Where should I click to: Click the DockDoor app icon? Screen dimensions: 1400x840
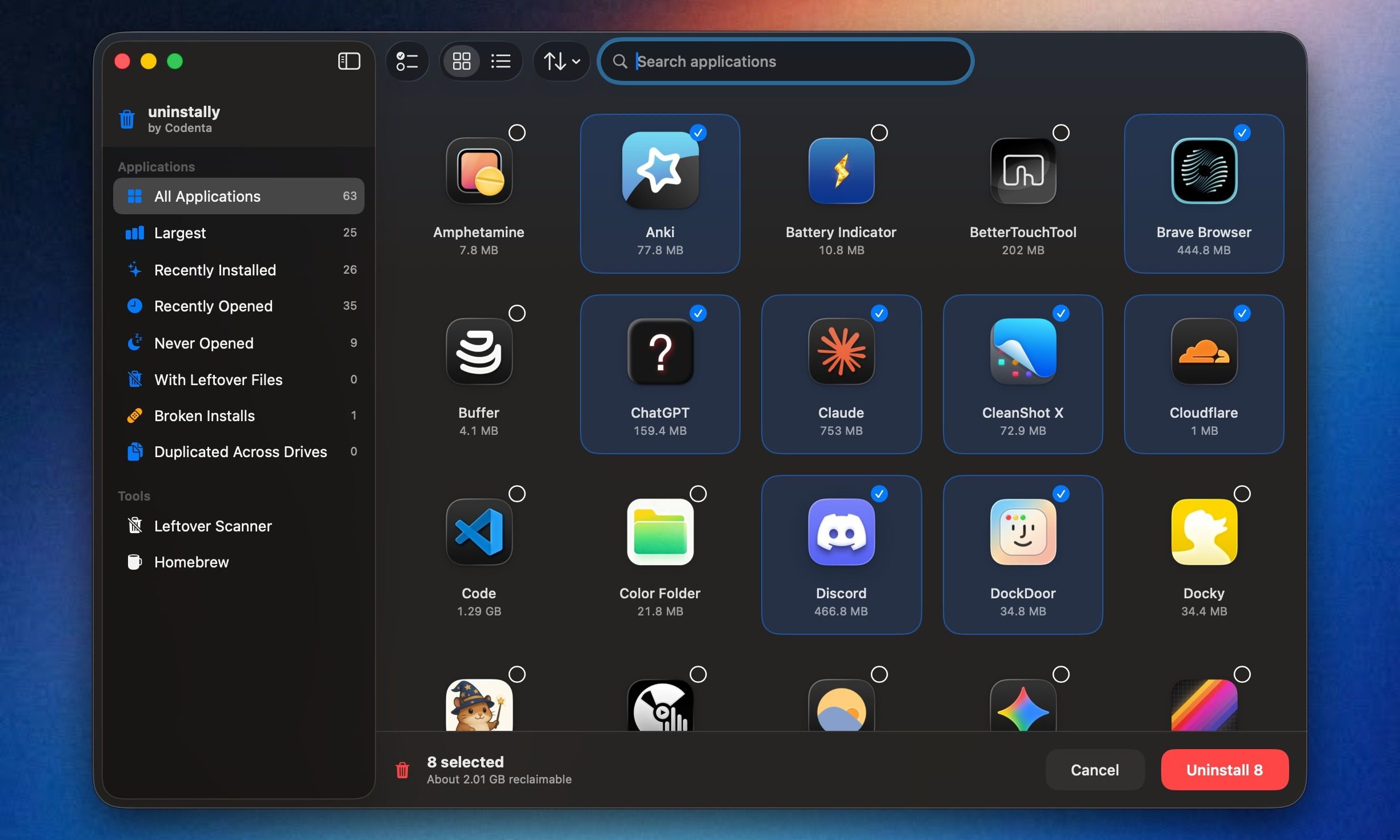coord(1023,532)
